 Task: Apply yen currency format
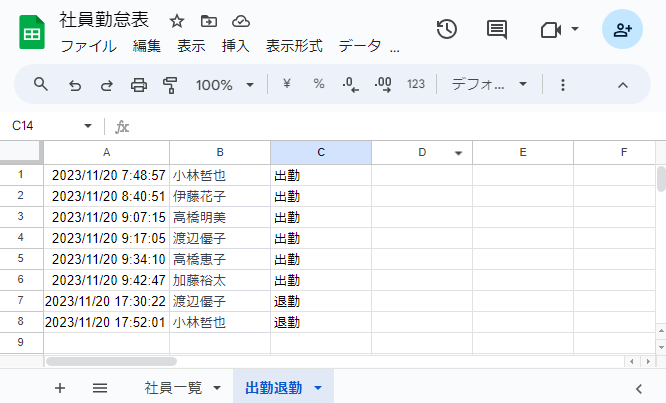[287, 84]
